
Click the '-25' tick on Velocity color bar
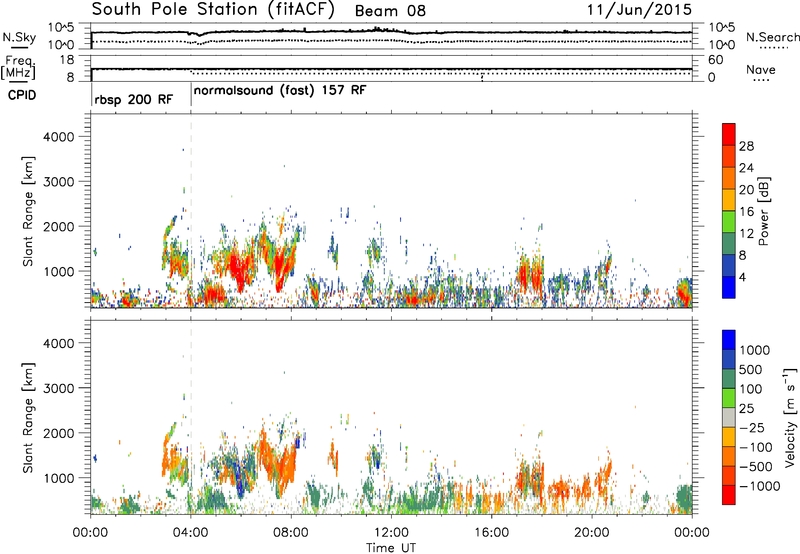[x=752, y=428]
